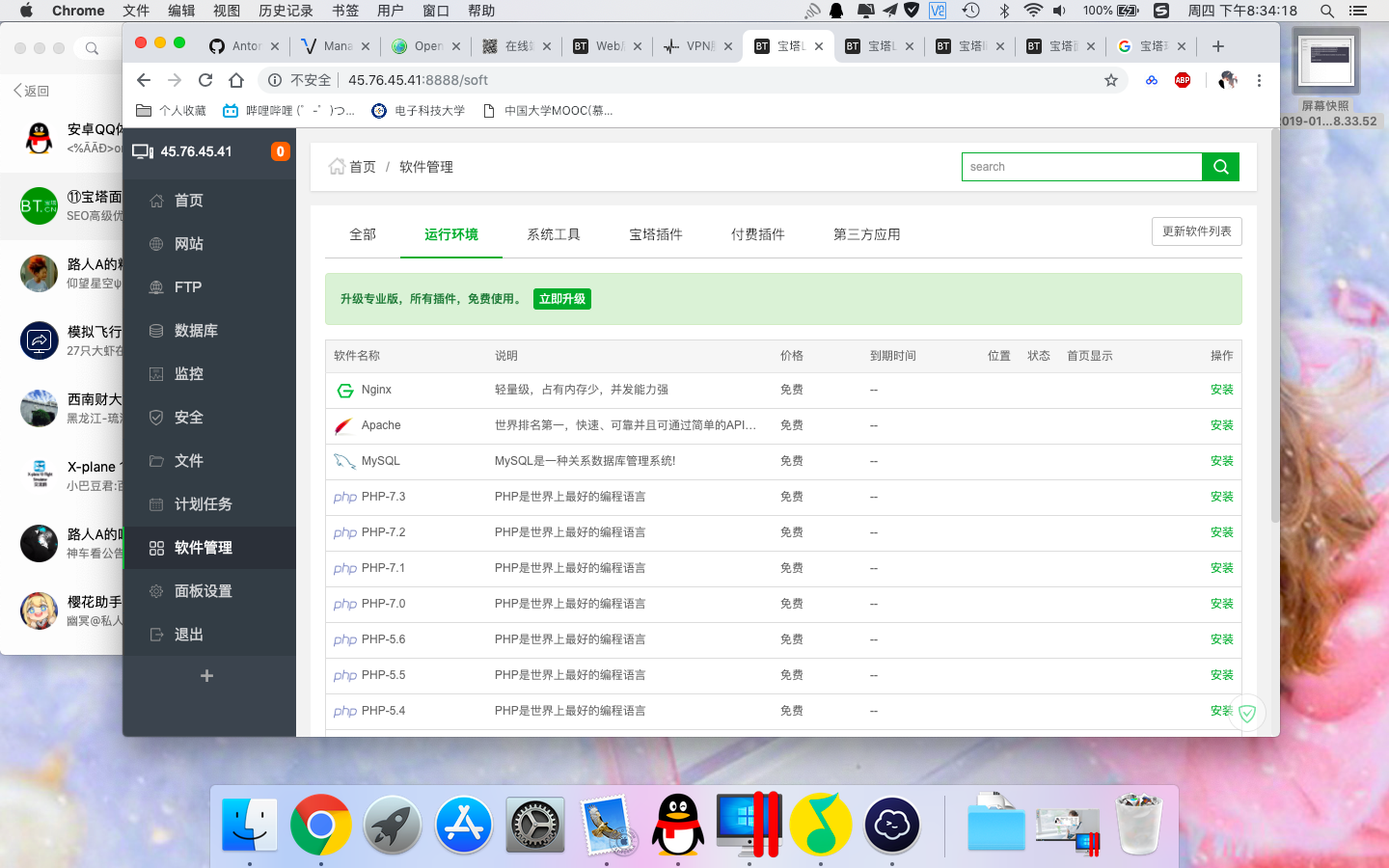This screenshot has height=868, width=1389.
Task: Switch to the 付费插件 tab
Action: (758, 234)
